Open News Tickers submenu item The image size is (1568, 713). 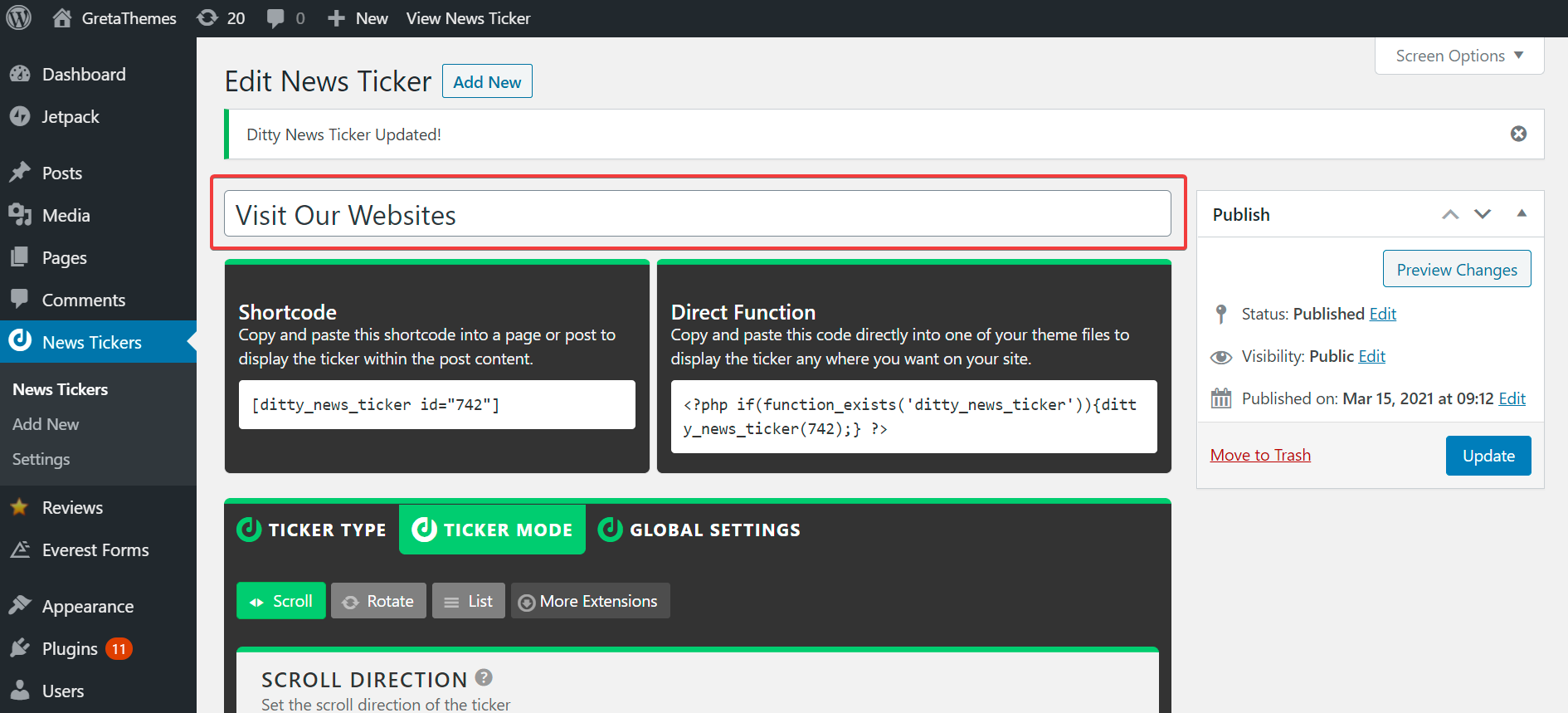(x=61, y=389)
